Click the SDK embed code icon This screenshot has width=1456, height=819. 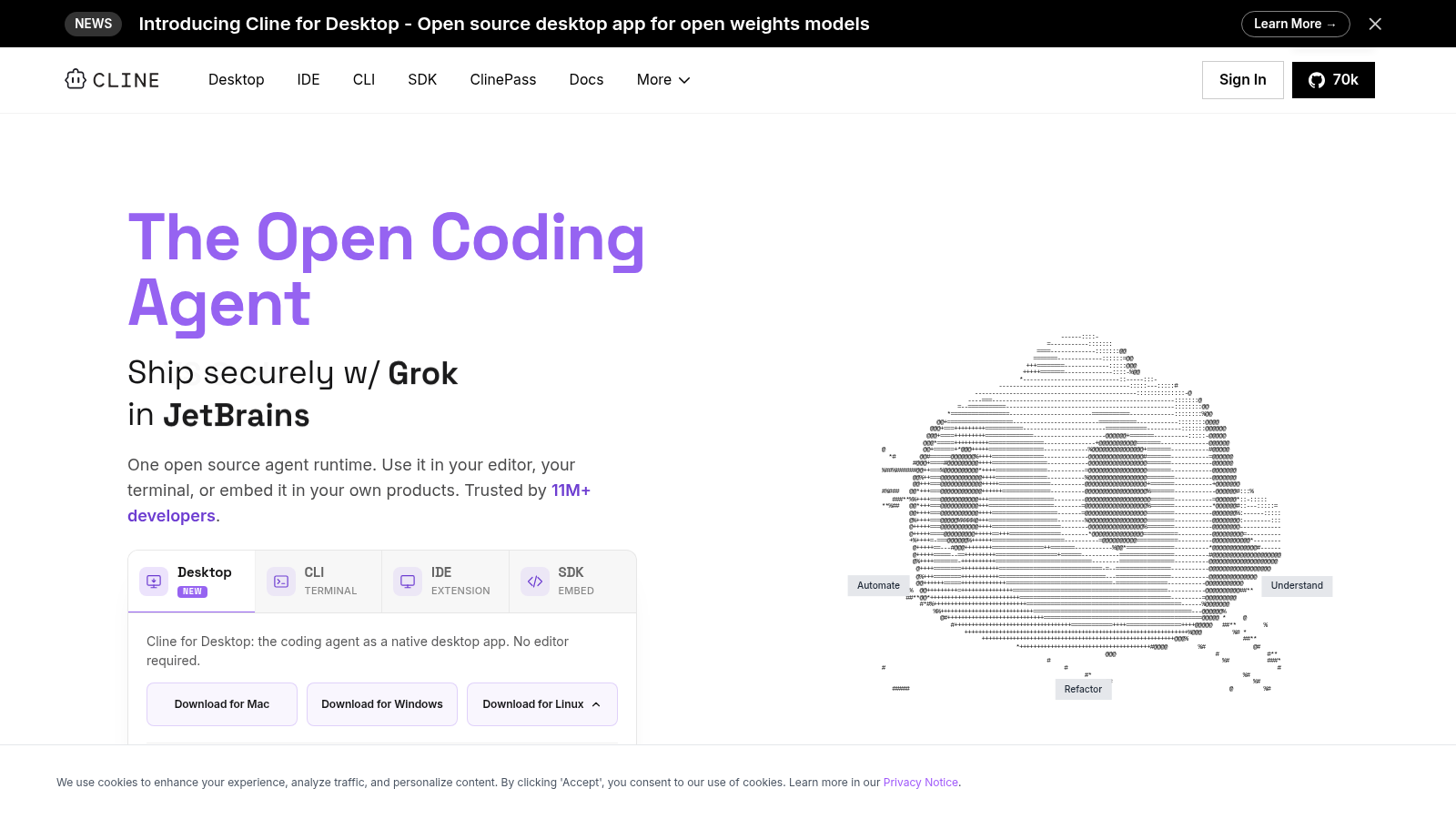coord(535,581)
